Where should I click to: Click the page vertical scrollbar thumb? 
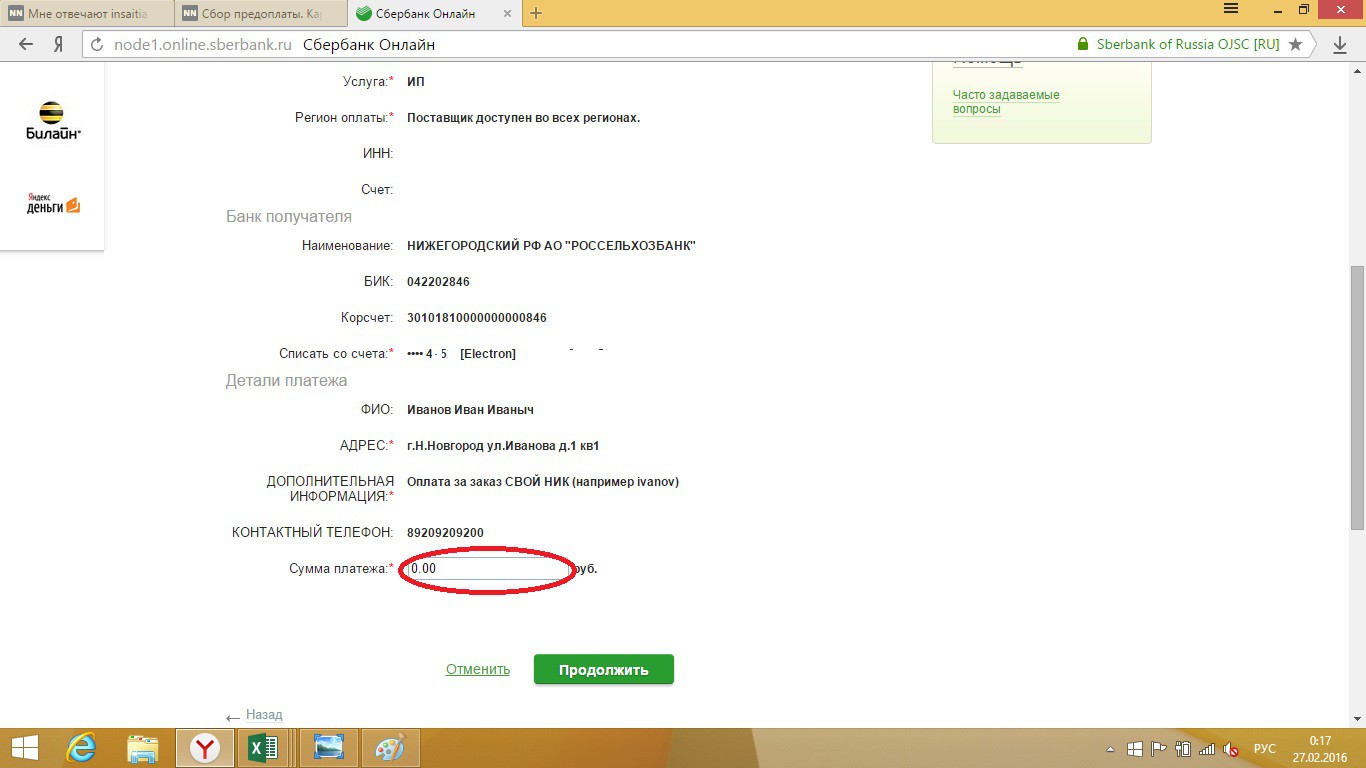coord(1357,397)
